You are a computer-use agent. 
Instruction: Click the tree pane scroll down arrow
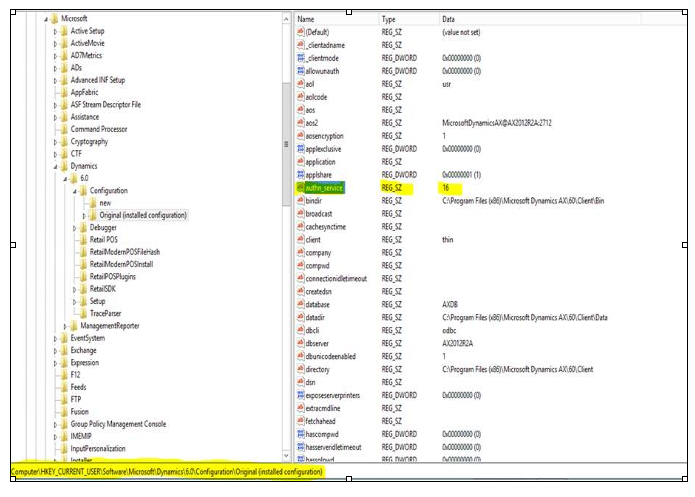(286, 455)
